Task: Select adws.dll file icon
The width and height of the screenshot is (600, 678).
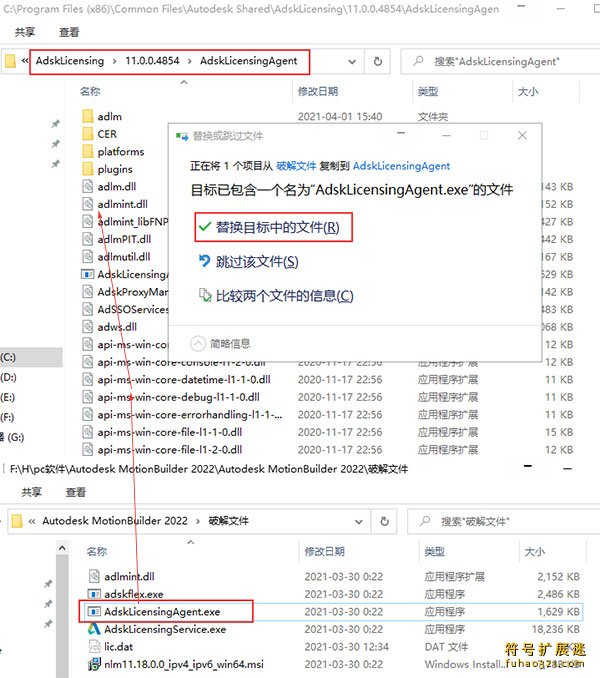Action: [88, 327]
